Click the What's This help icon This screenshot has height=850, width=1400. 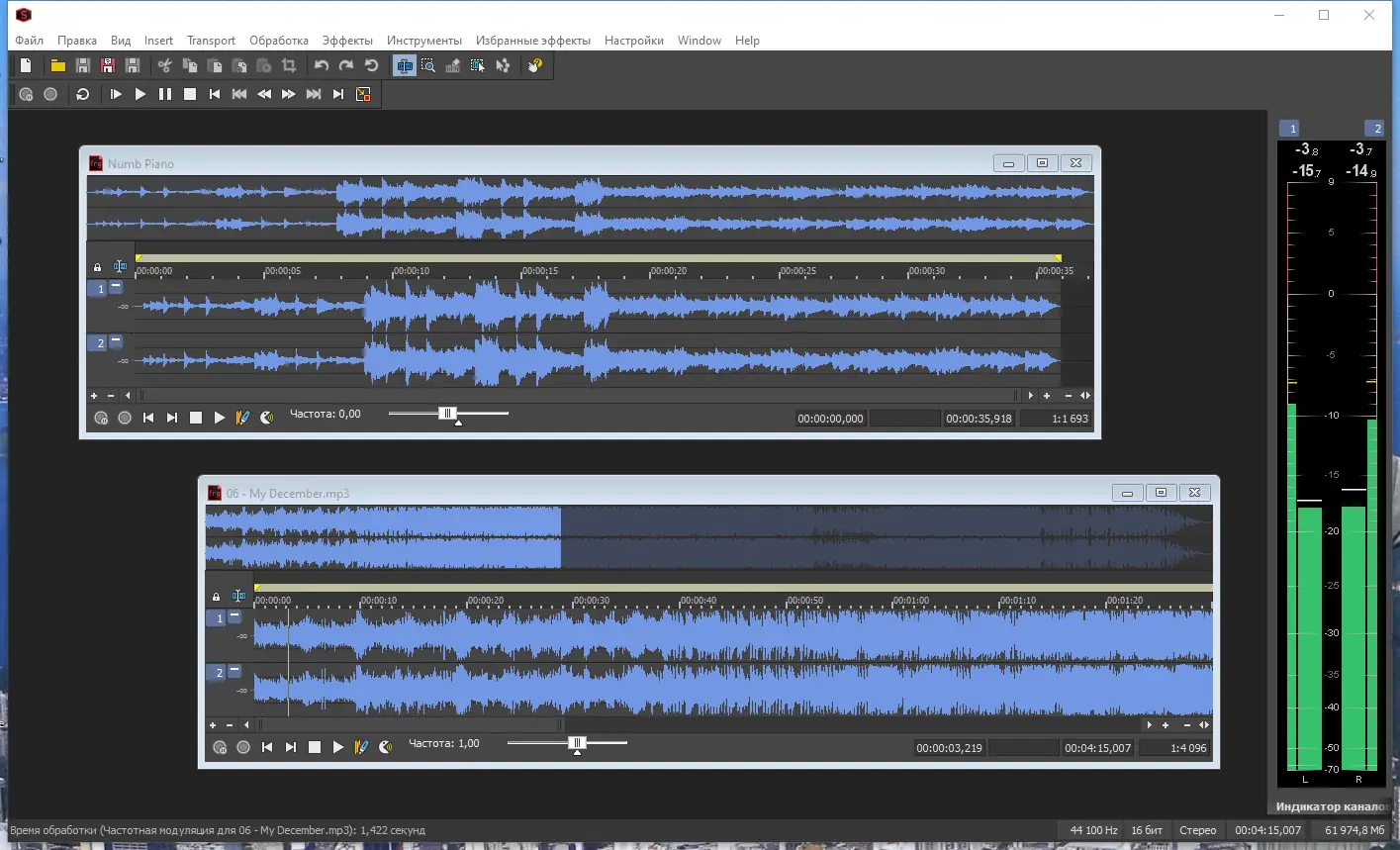(x=535, y=65)
